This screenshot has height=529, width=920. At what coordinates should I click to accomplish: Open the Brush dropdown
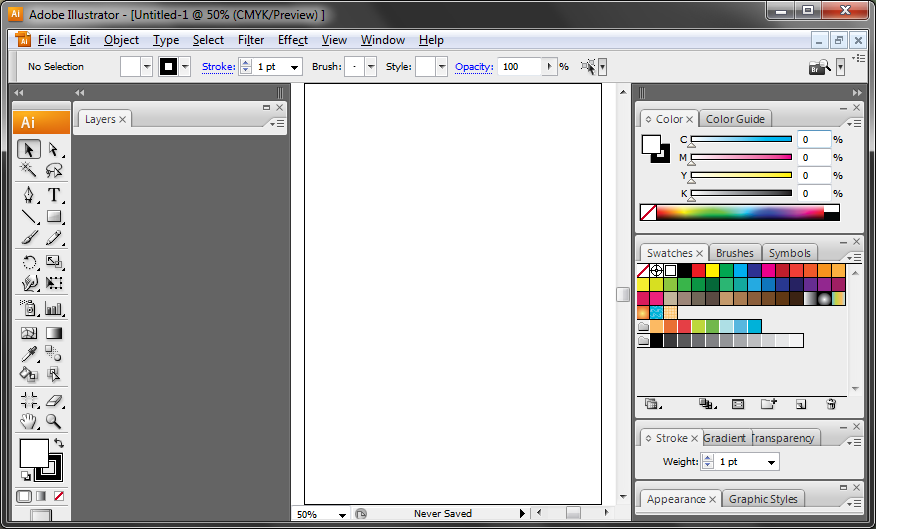point(371,66)
